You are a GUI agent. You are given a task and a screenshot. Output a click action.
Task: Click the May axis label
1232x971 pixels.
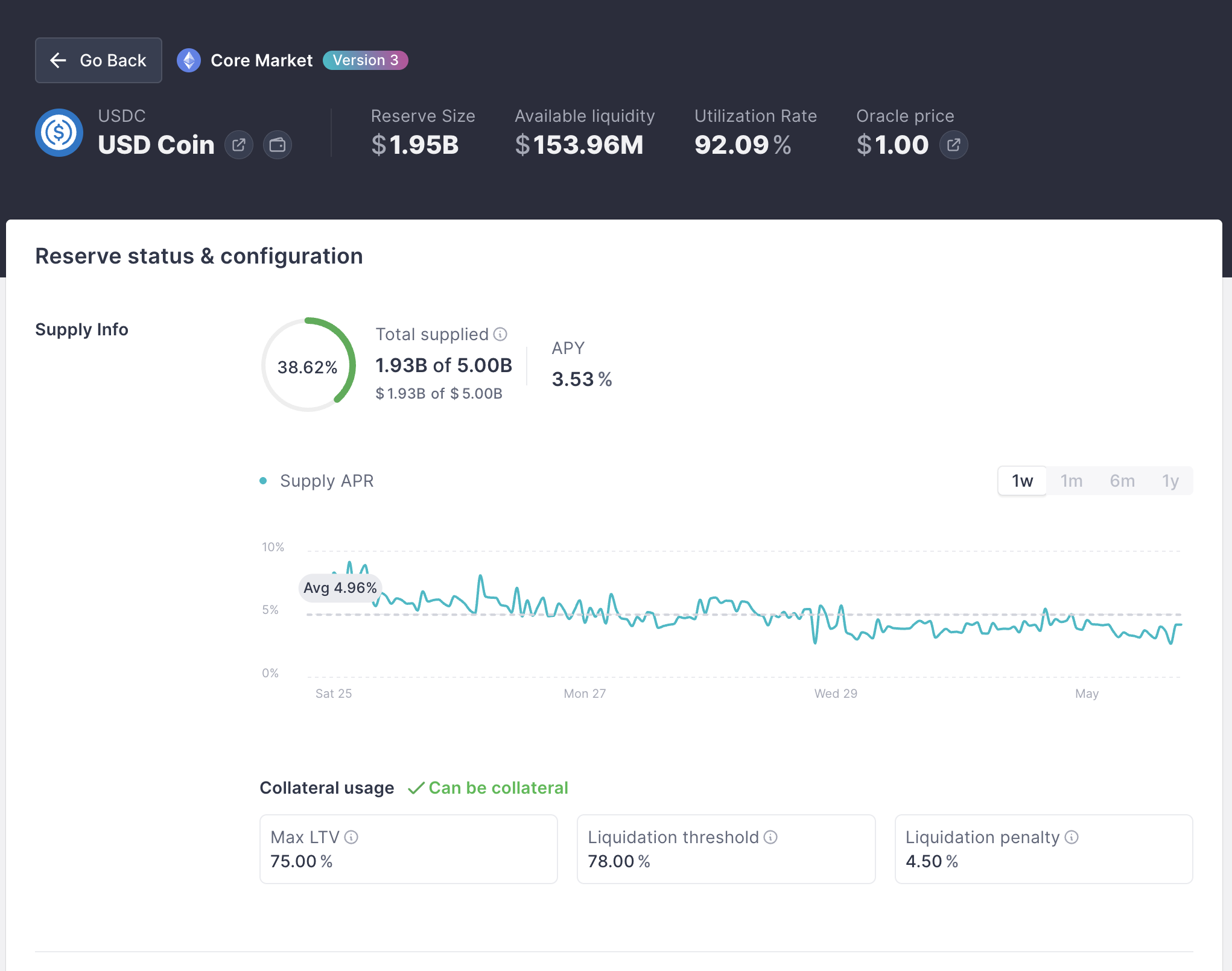coord(1087,694)
